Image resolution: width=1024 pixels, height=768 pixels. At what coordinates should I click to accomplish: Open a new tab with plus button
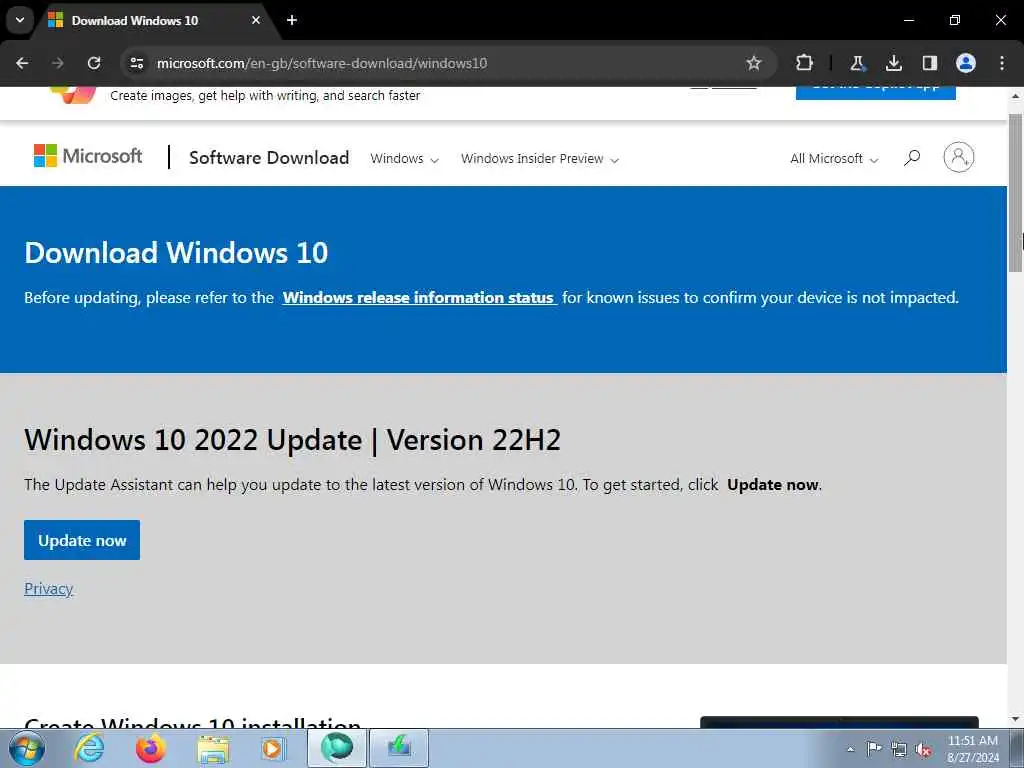coord(292,20)
